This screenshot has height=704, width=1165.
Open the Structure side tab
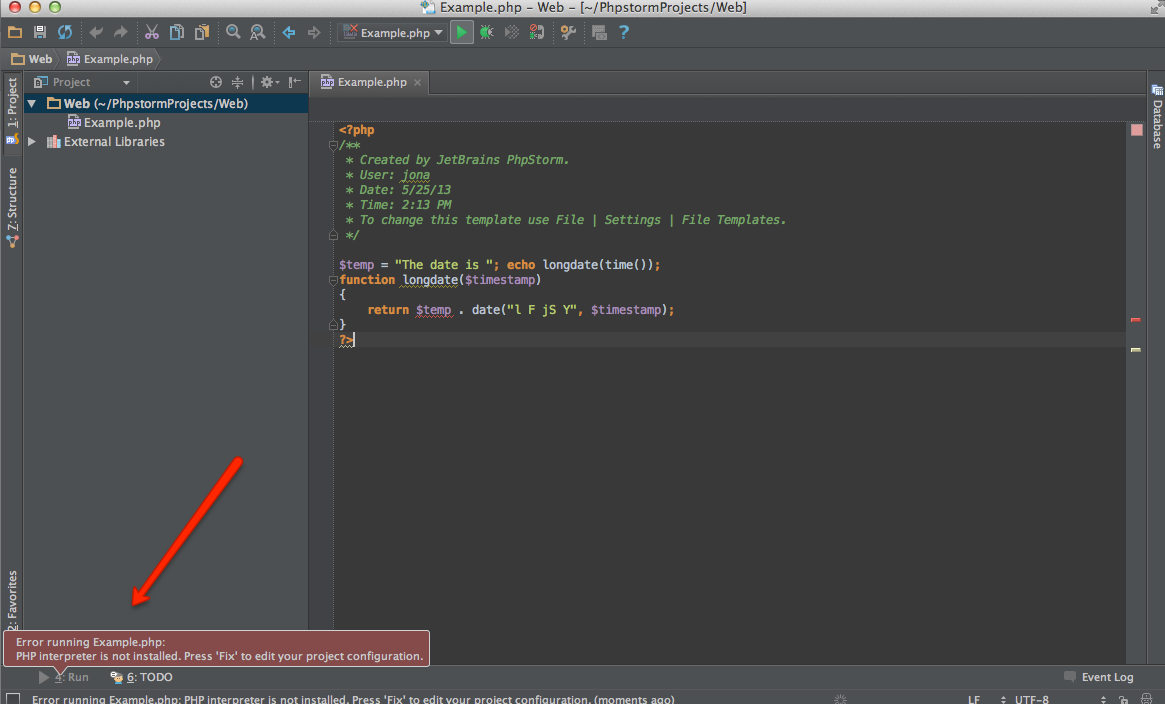coord(12,206)
